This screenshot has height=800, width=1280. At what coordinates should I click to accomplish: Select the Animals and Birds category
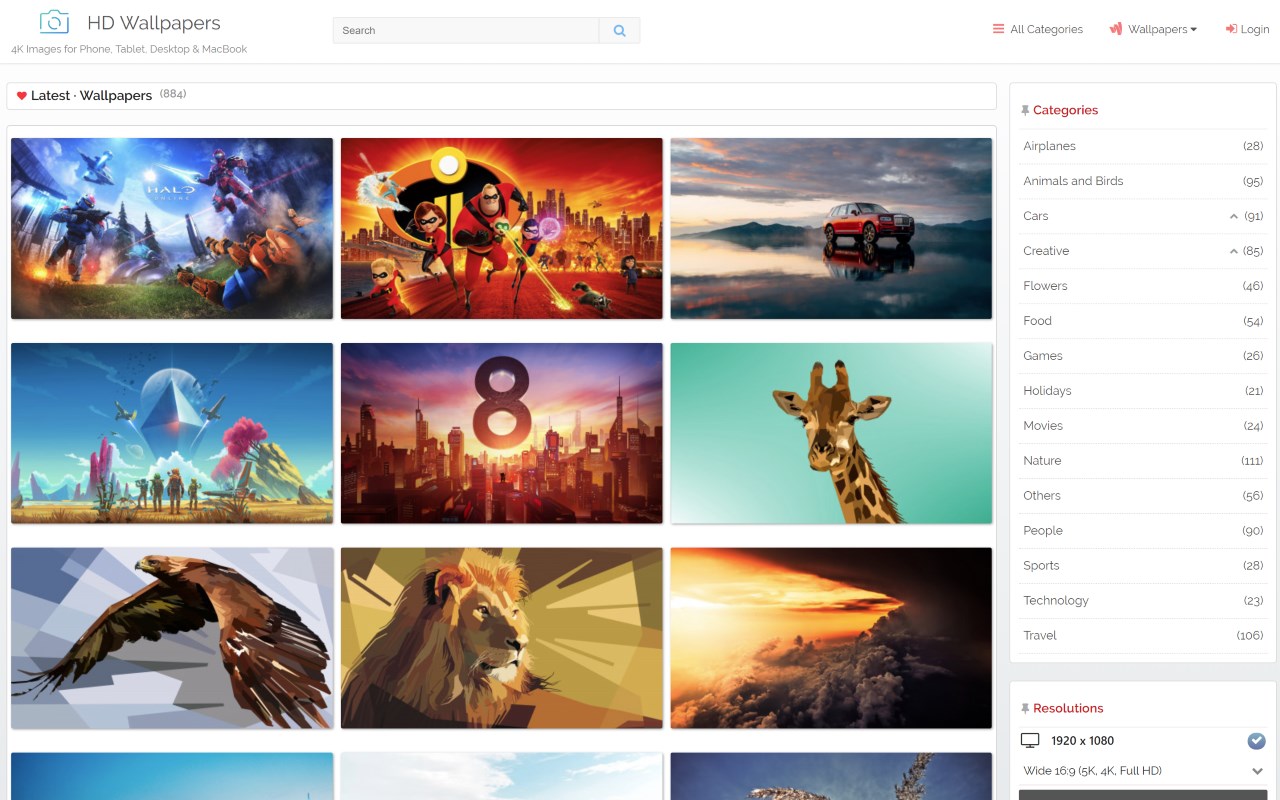coord(1073,181)
